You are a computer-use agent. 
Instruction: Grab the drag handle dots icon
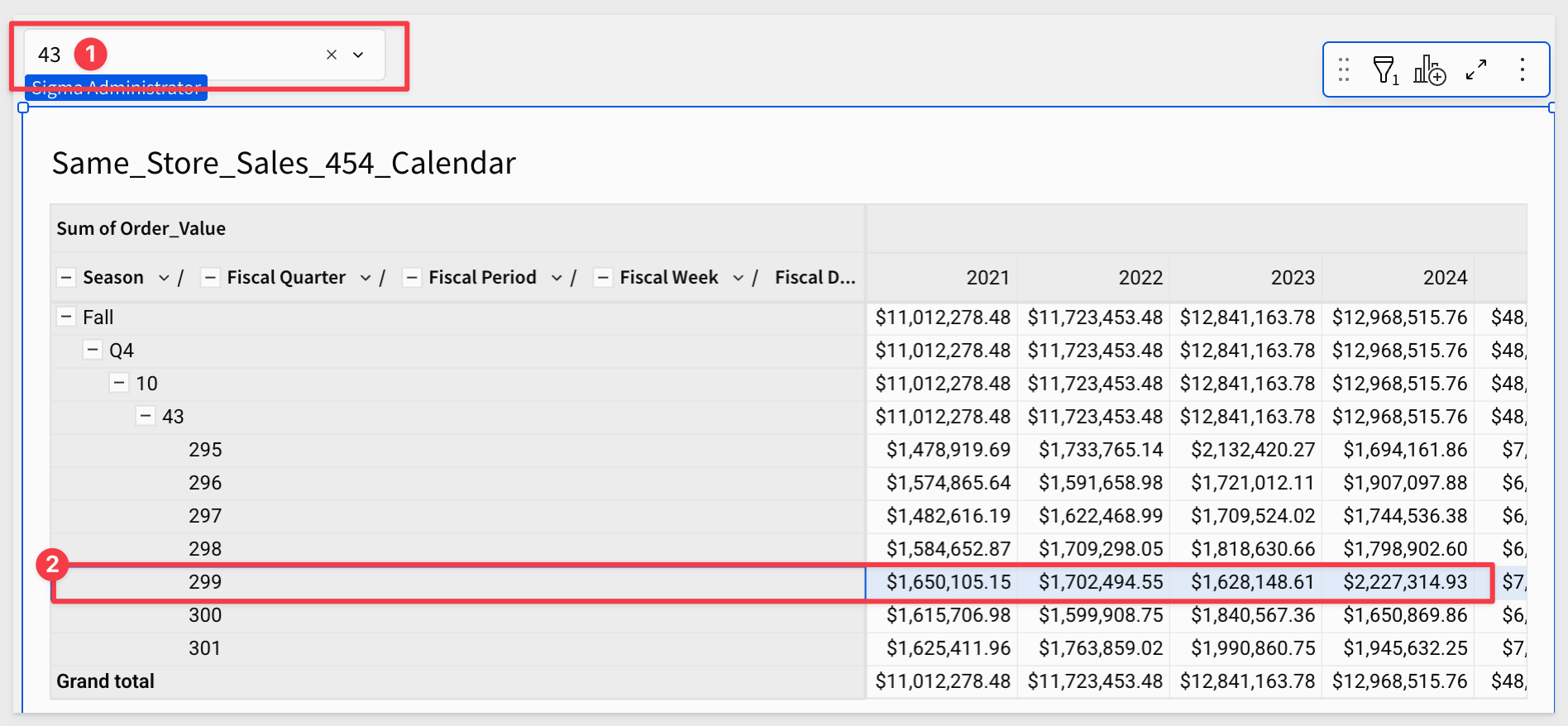tap(1344, 70)
